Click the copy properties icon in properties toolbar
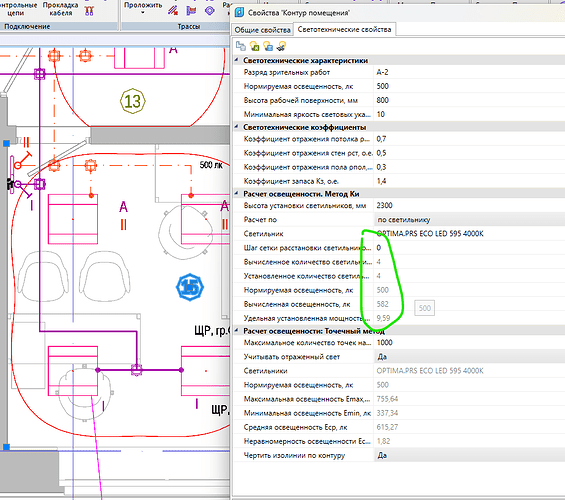The height and width of the screenshot is (500, 565). 241,46
